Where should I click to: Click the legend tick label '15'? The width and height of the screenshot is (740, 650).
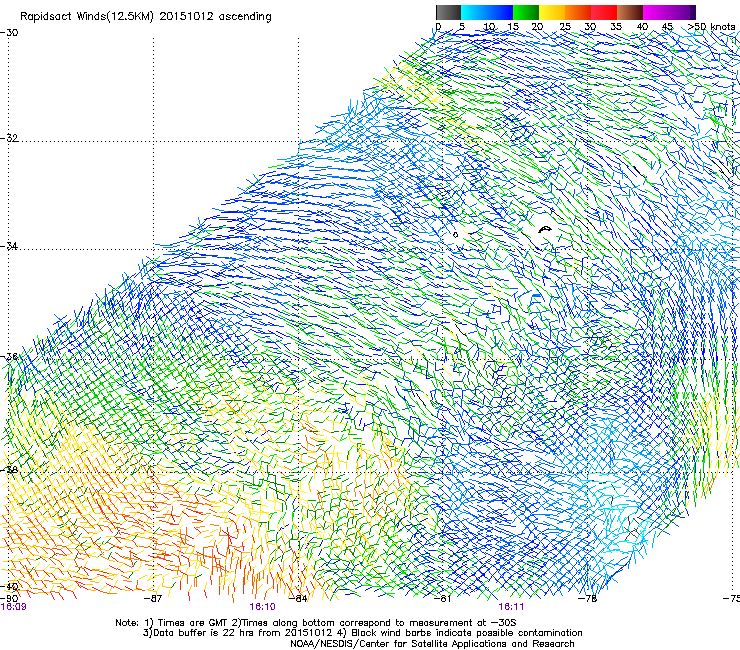(513, 27)
